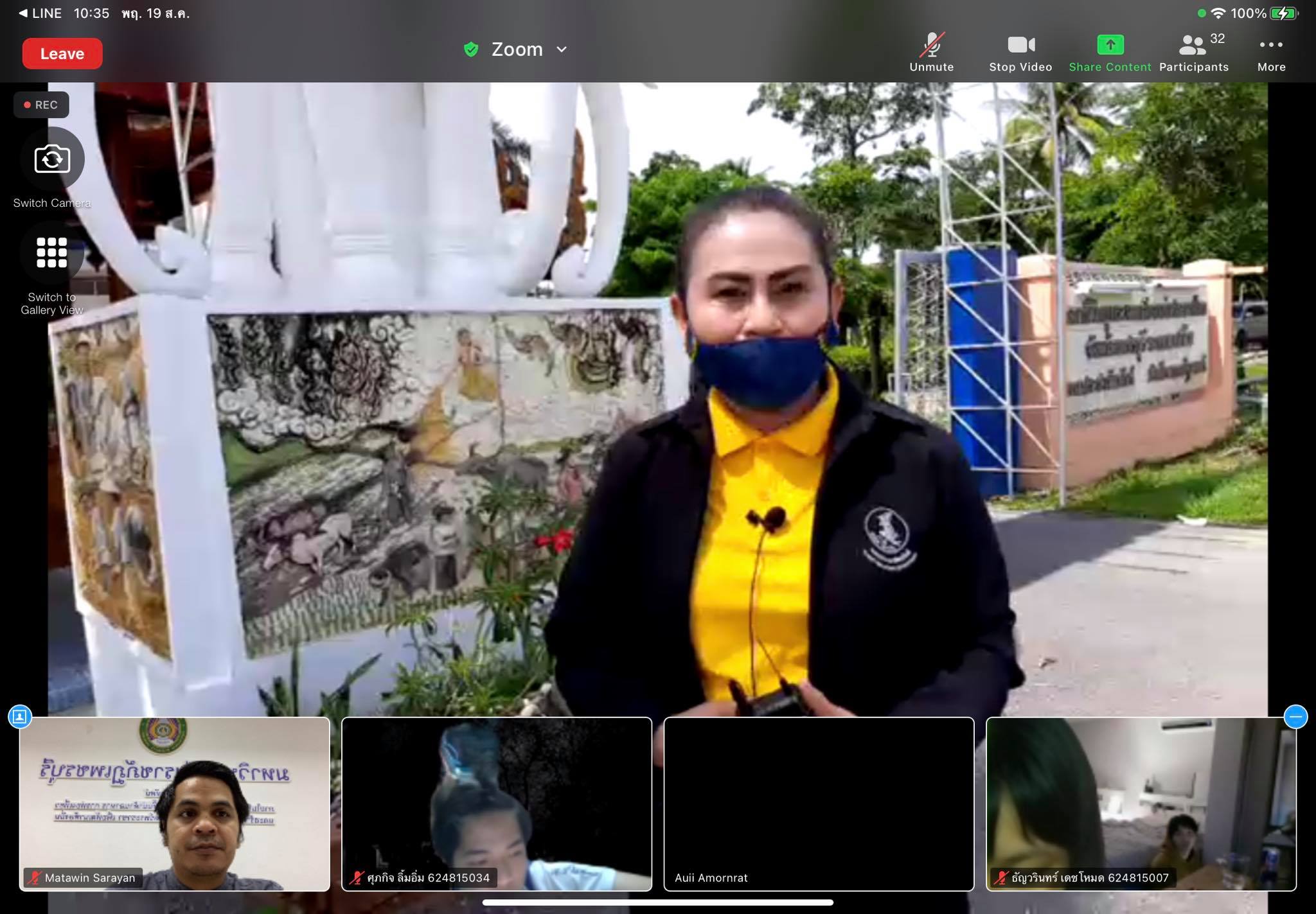
Task: Select participant 624815034 video thumbnail
Action: tap(497, 804)
